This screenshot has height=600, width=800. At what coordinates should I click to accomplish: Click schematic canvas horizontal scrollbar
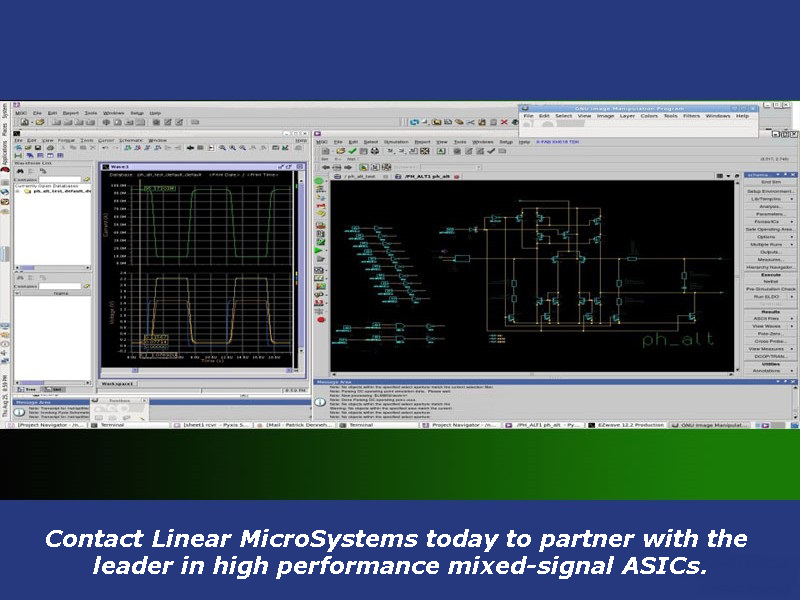(532, 374)
